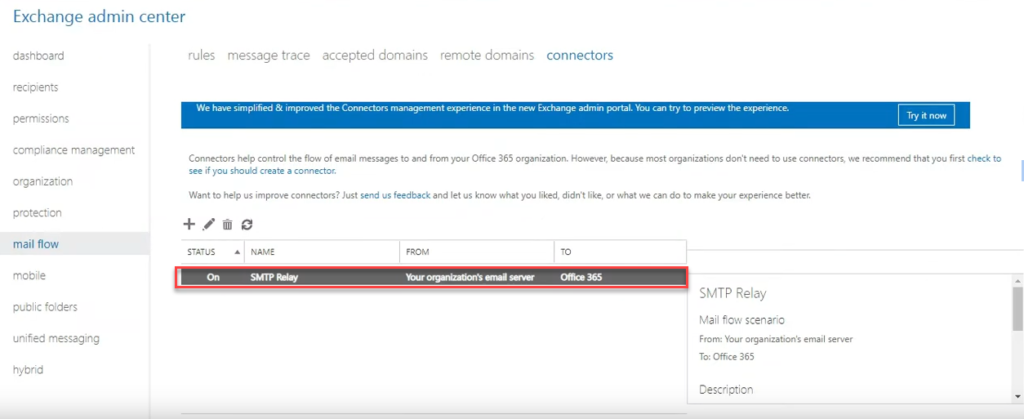Click scroll down arrow in details pane

(x=1017, y=396)
